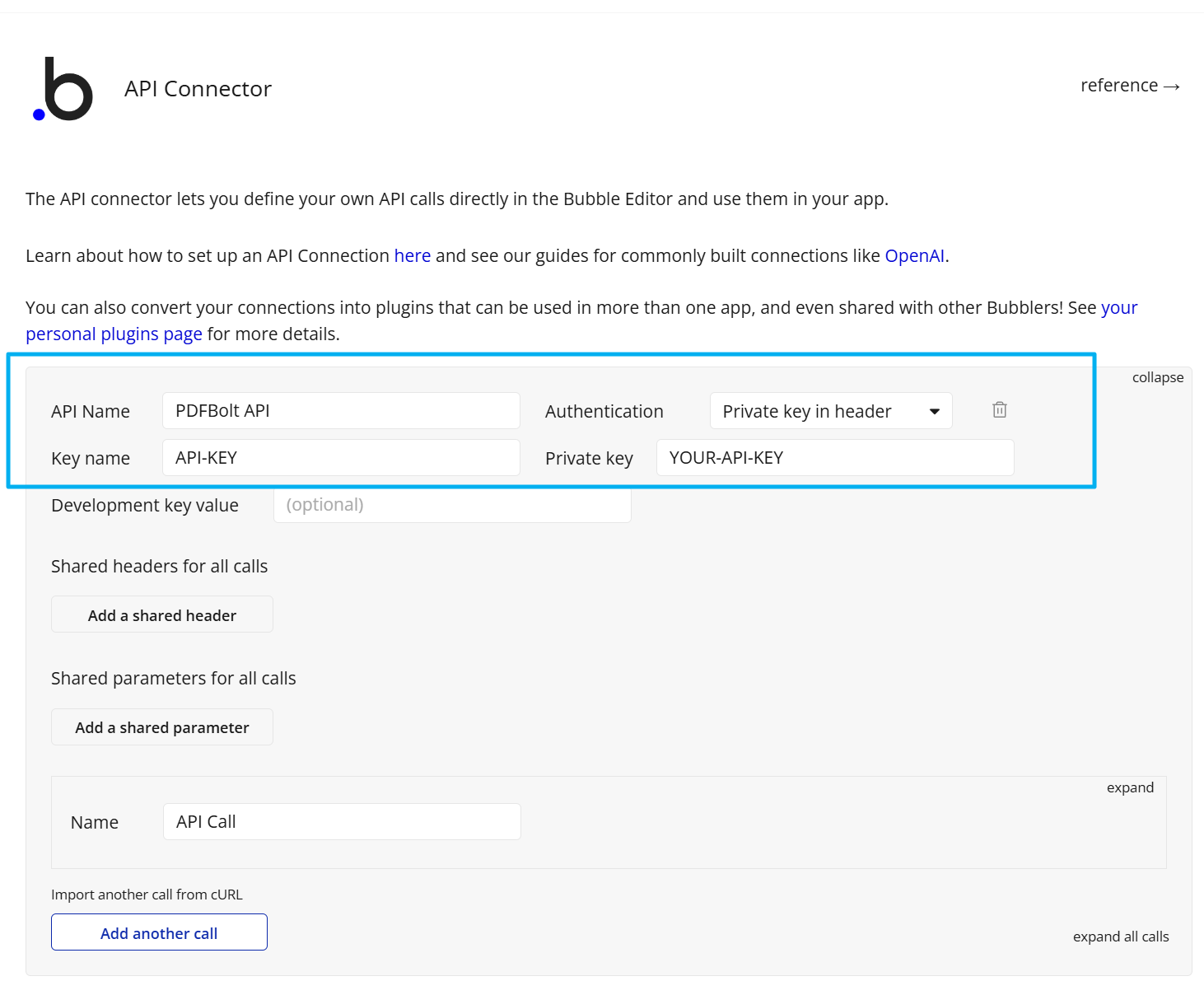Edit the Private key field with YOUR-API-KEY
This screenshot has height=981, width=1204.
834,457
